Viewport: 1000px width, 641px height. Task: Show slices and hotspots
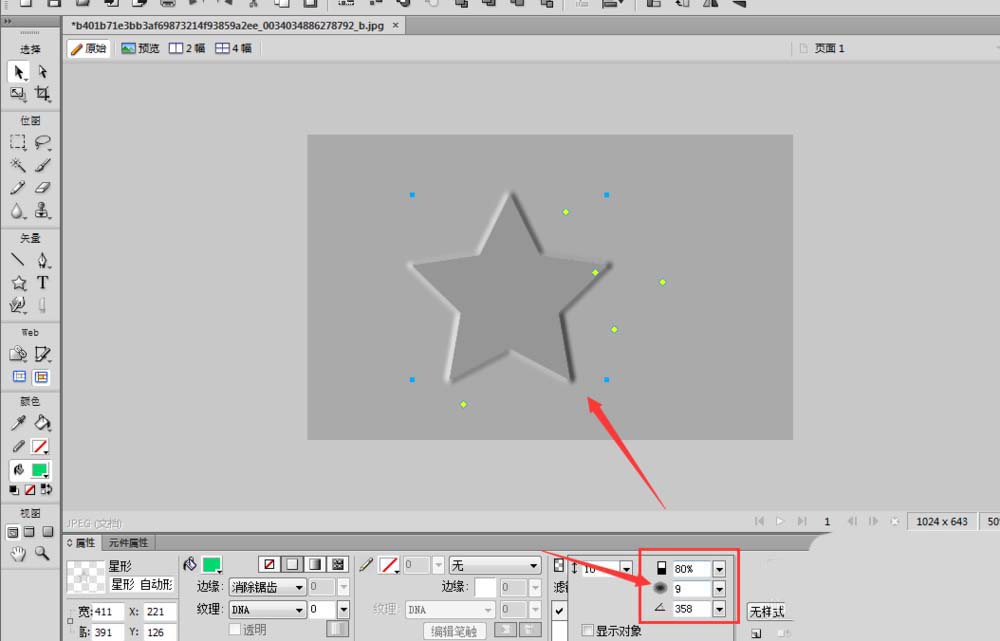click(x=41, y=377)
